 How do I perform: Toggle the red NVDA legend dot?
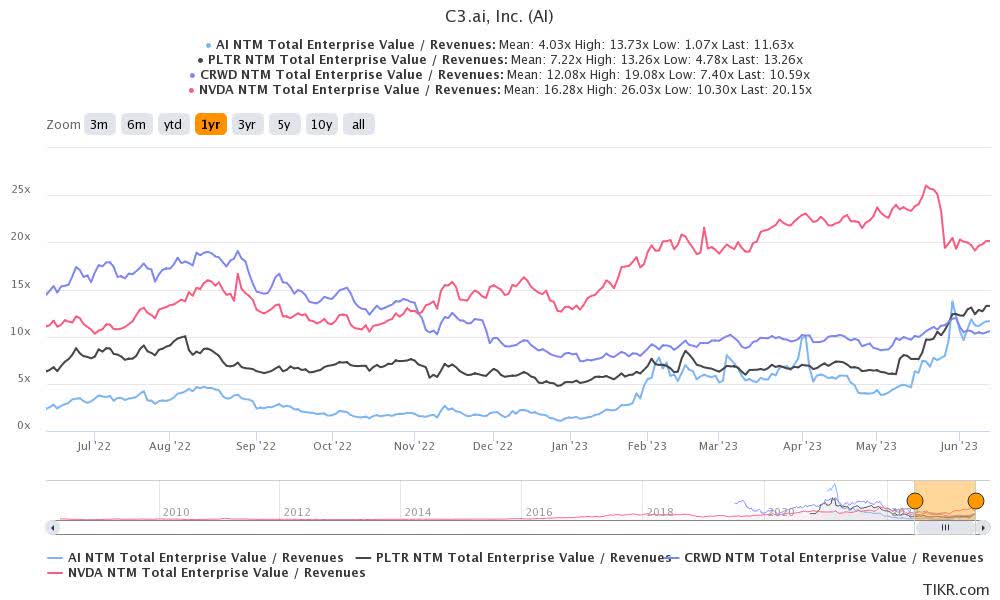tap(193, 89)
